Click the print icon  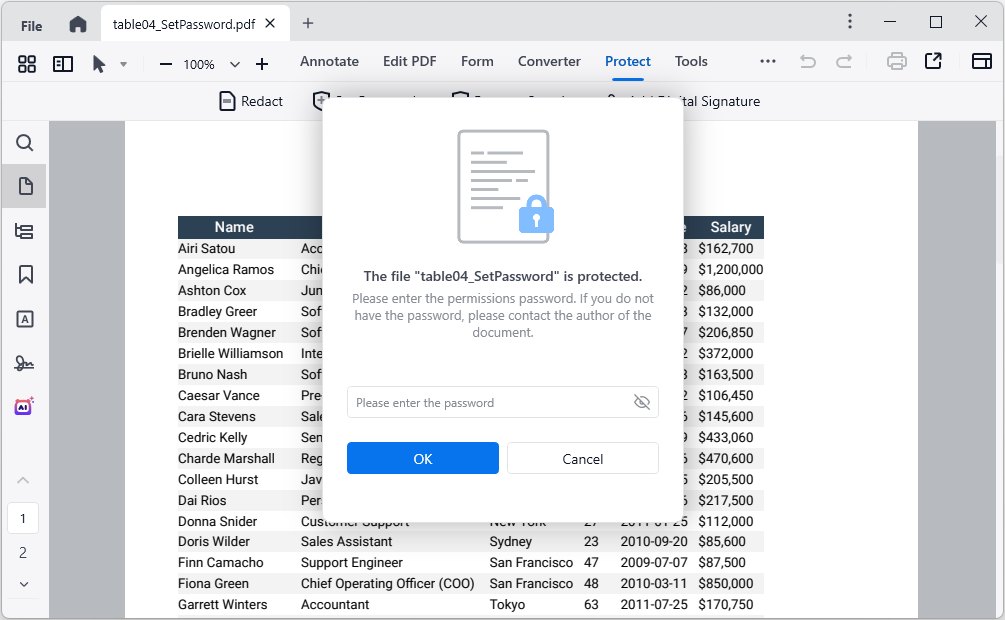(896, 61)
